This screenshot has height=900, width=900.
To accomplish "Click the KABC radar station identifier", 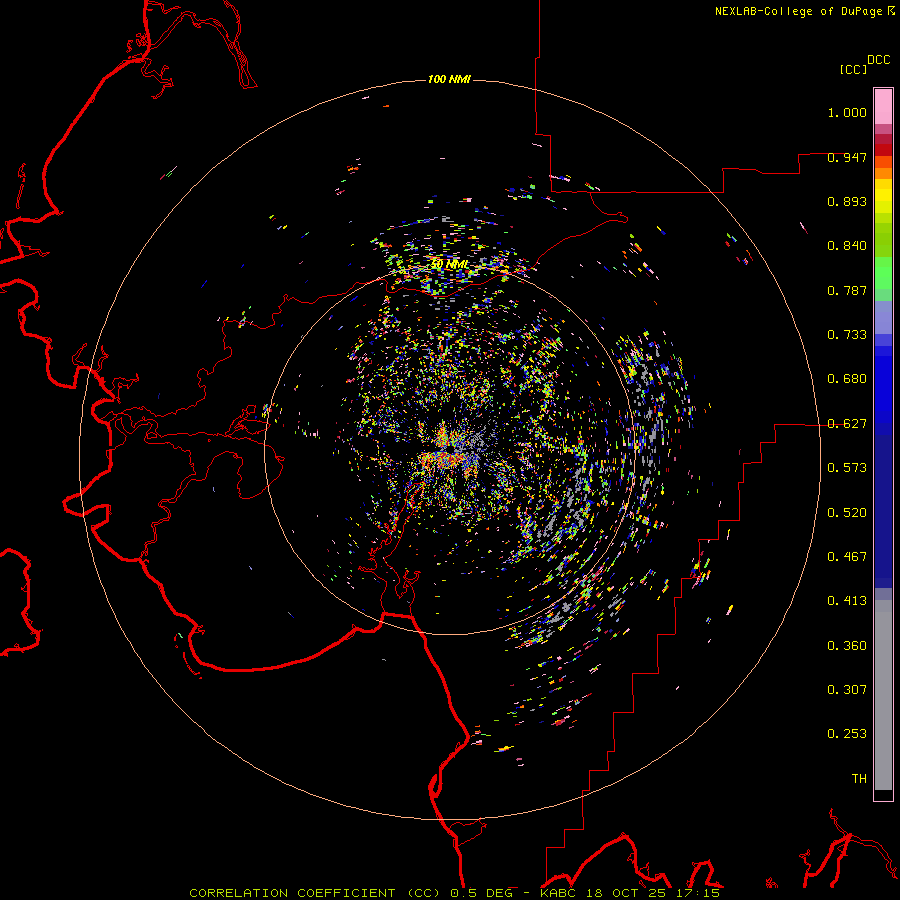I will pos(558,893).
